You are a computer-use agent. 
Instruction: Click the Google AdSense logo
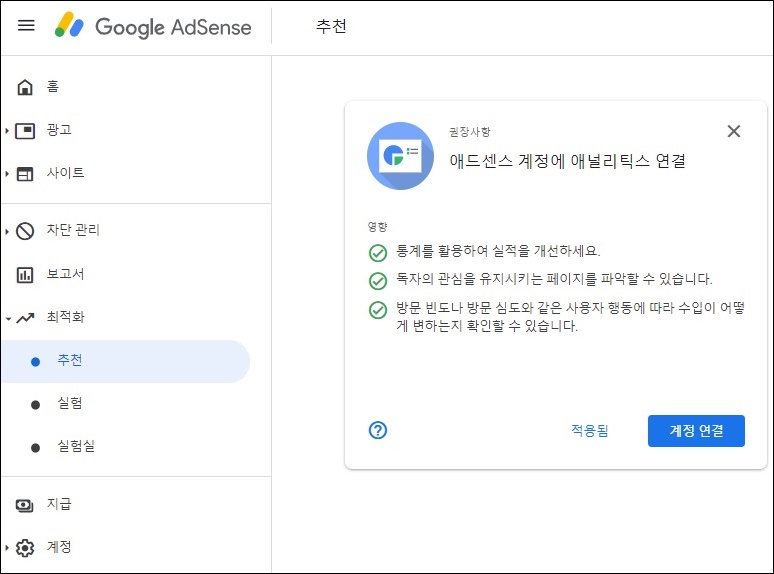[153, 26]
